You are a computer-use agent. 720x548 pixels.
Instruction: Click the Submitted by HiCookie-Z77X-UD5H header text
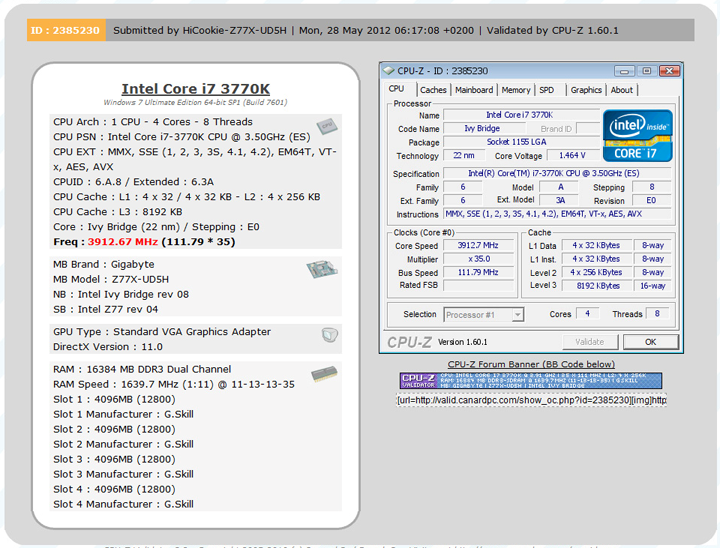200,30
